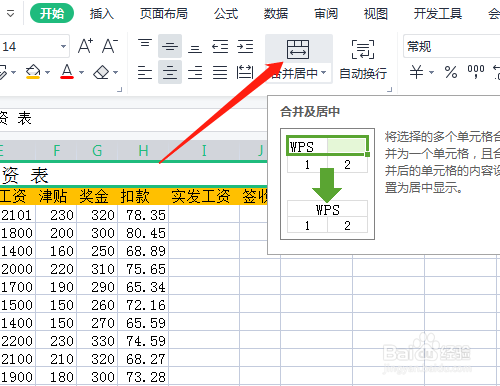500x386 pixels.
Task: Select the 扣款 header cell
Action: pyautogui.click(x=143, y=196)
